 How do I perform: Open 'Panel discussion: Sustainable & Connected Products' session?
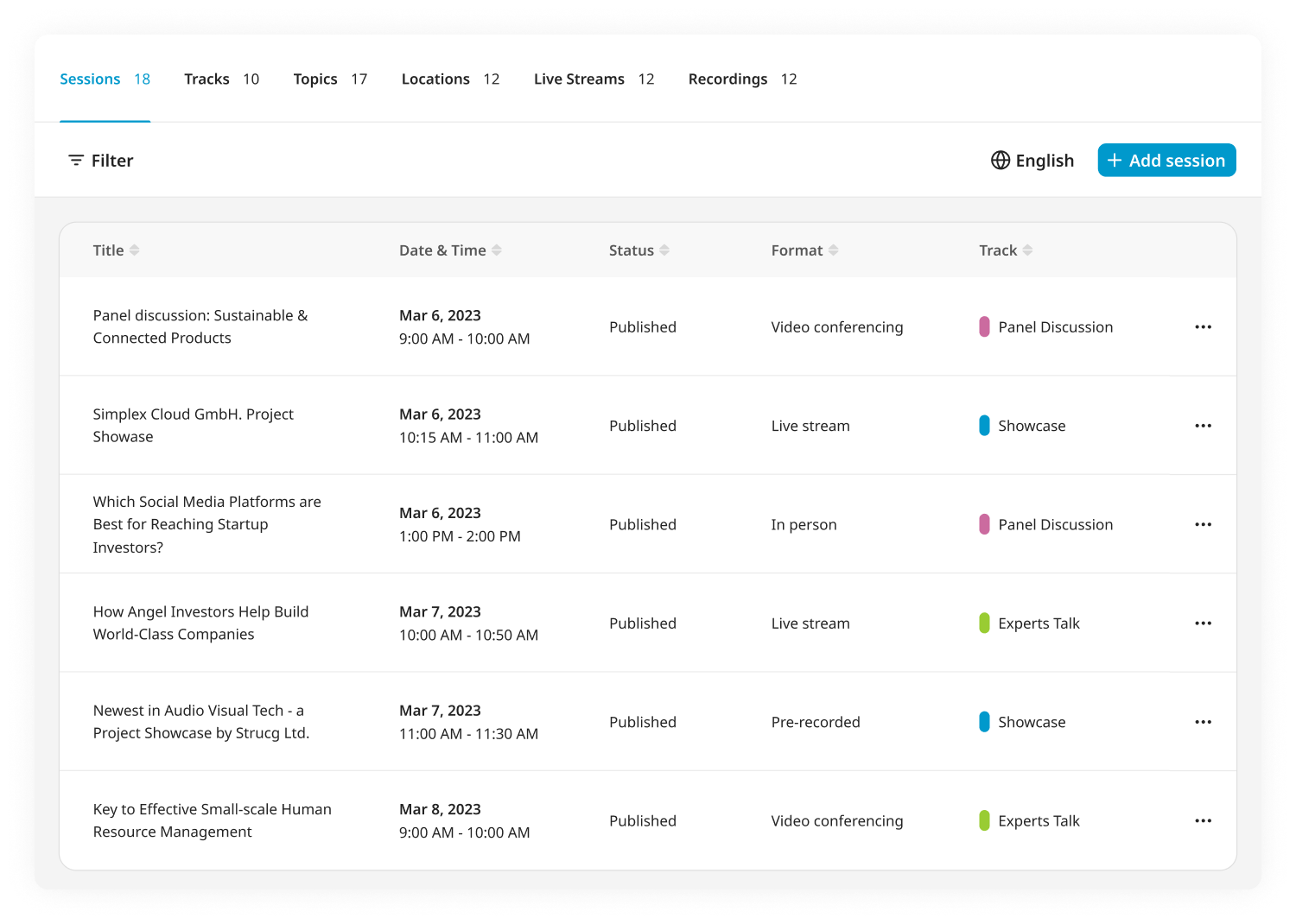[200, 326]
